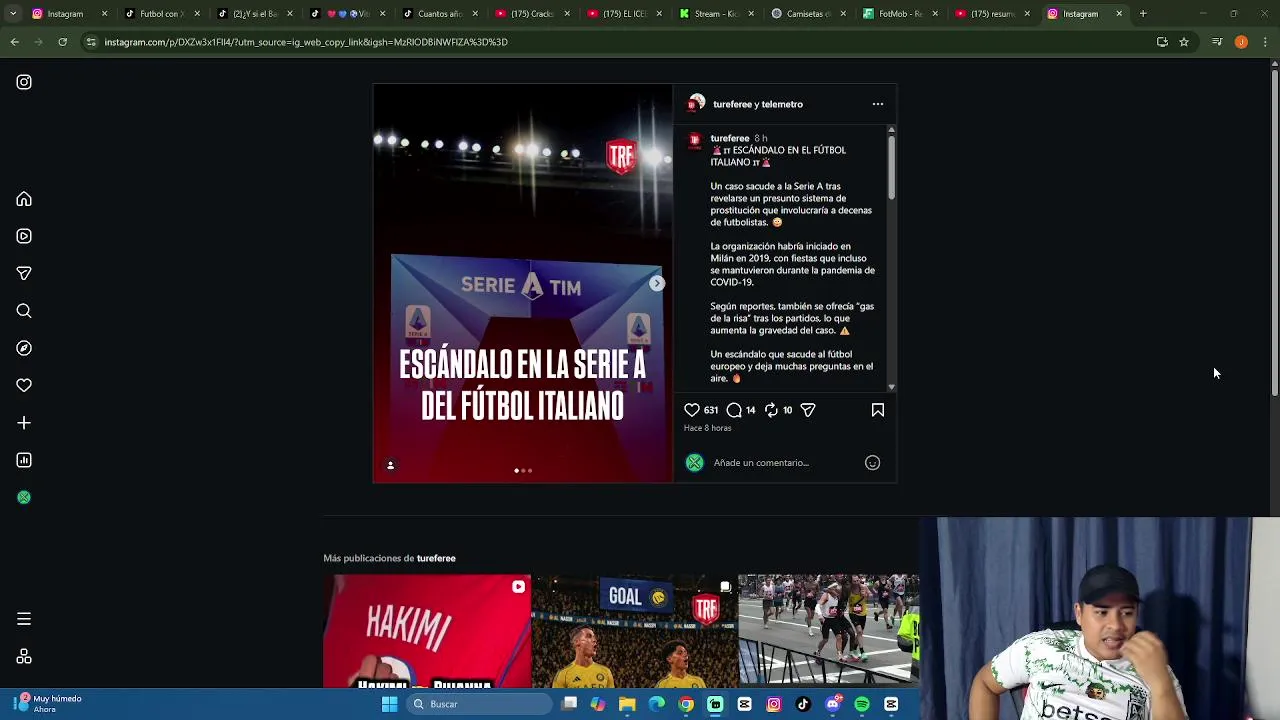This screenshot has width=1280, height=720.
Task: Click the carousel position dots
Action: (523, 470)
